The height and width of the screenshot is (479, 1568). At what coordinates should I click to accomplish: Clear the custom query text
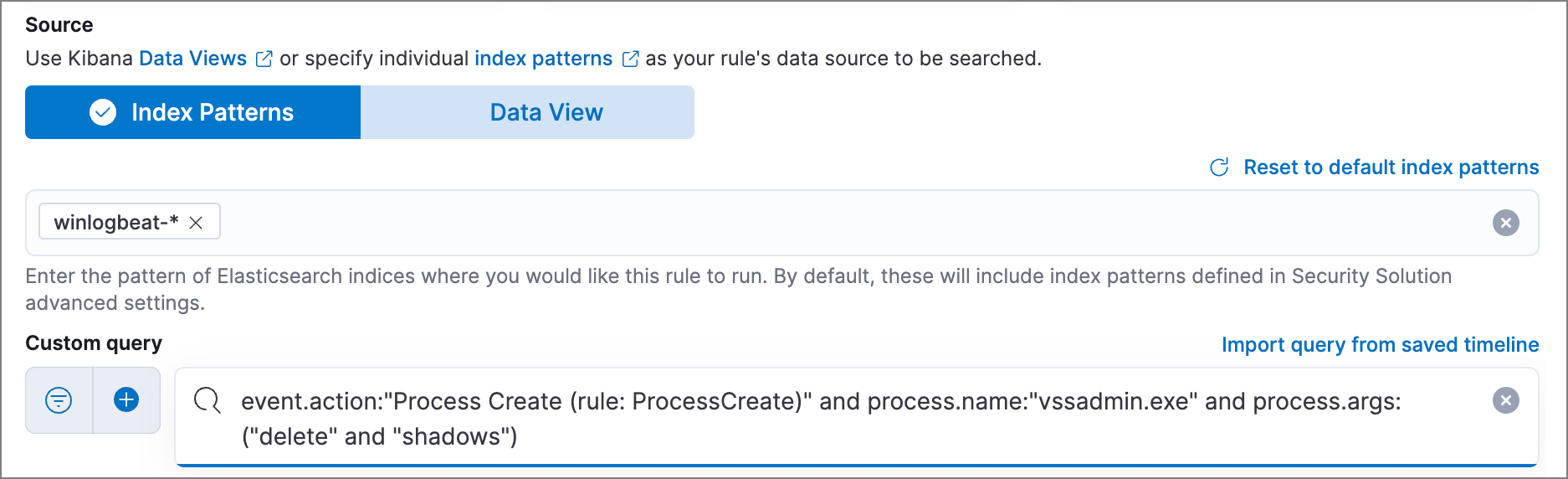tap(1505, 400)
